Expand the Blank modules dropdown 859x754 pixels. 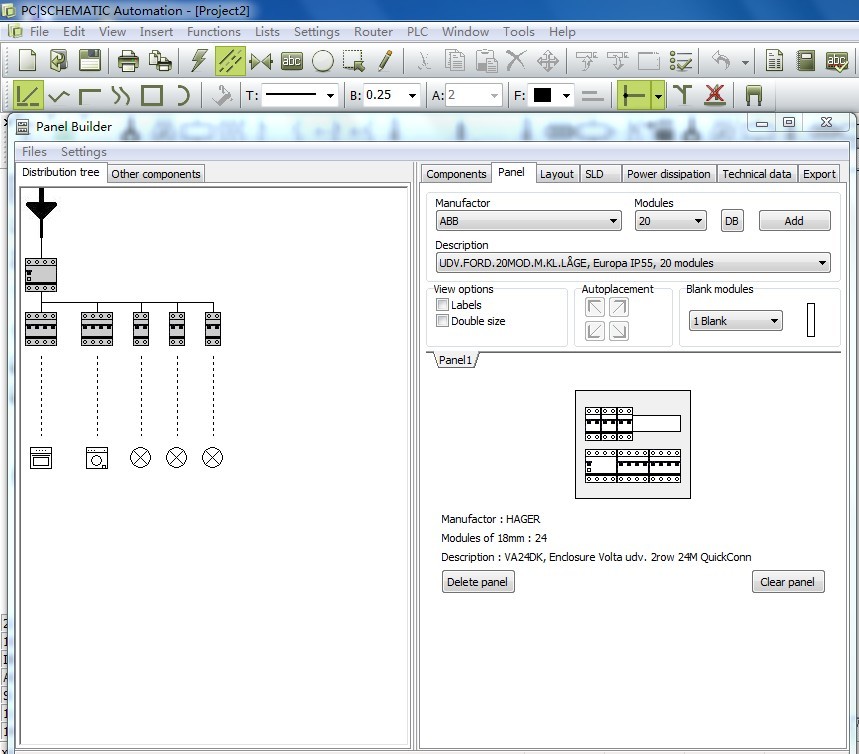[x=735, y=321]
